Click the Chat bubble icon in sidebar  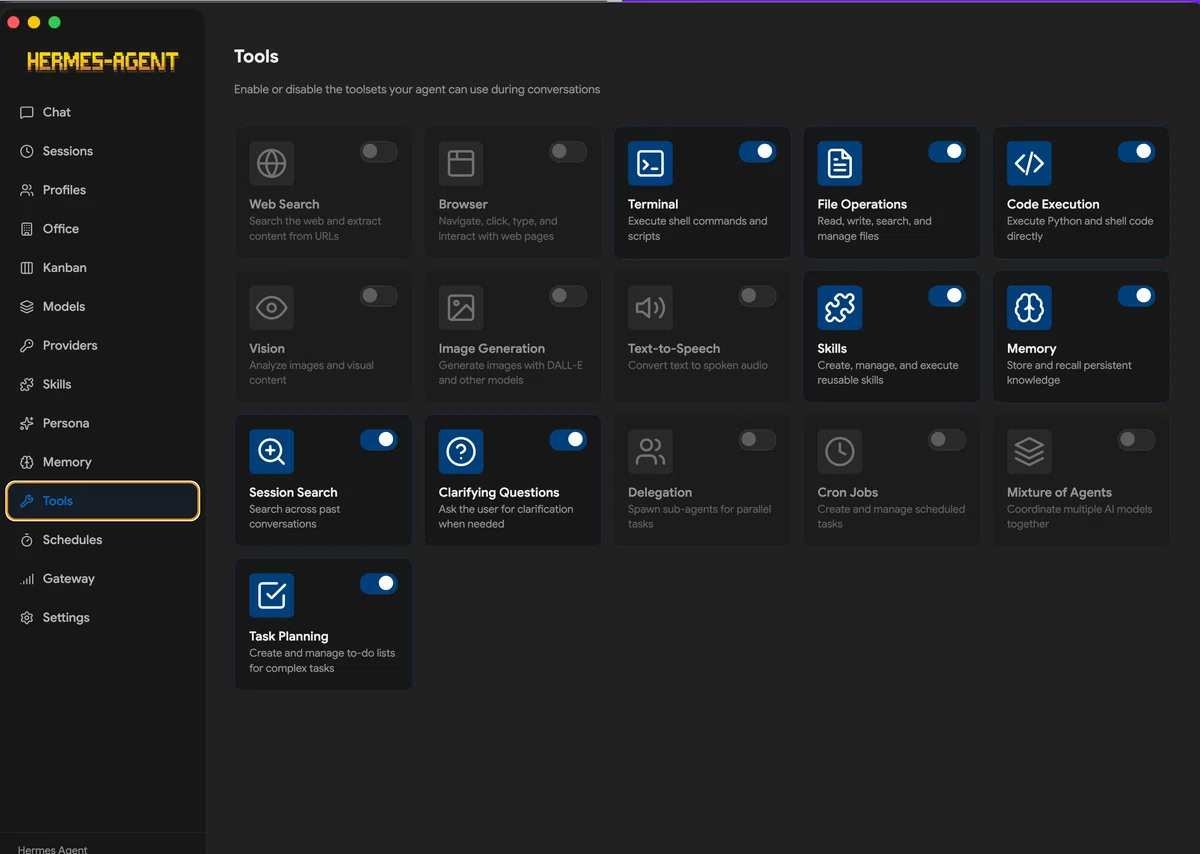27,113
